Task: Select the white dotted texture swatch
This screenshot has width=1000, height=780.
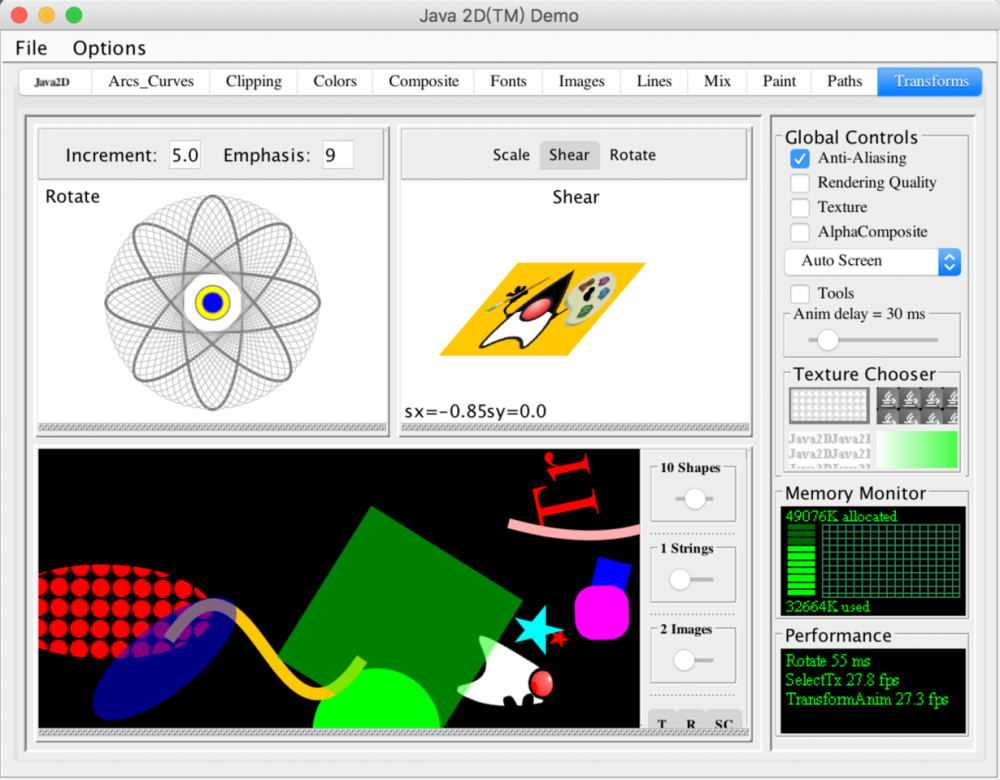Action: [829, 406]
